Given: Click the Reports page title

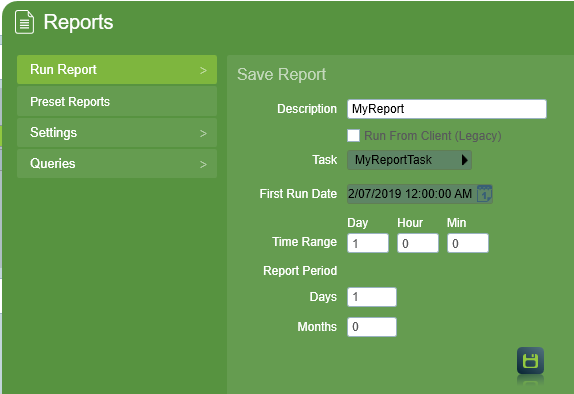Looking at the screenshot, I should (78, 22).
